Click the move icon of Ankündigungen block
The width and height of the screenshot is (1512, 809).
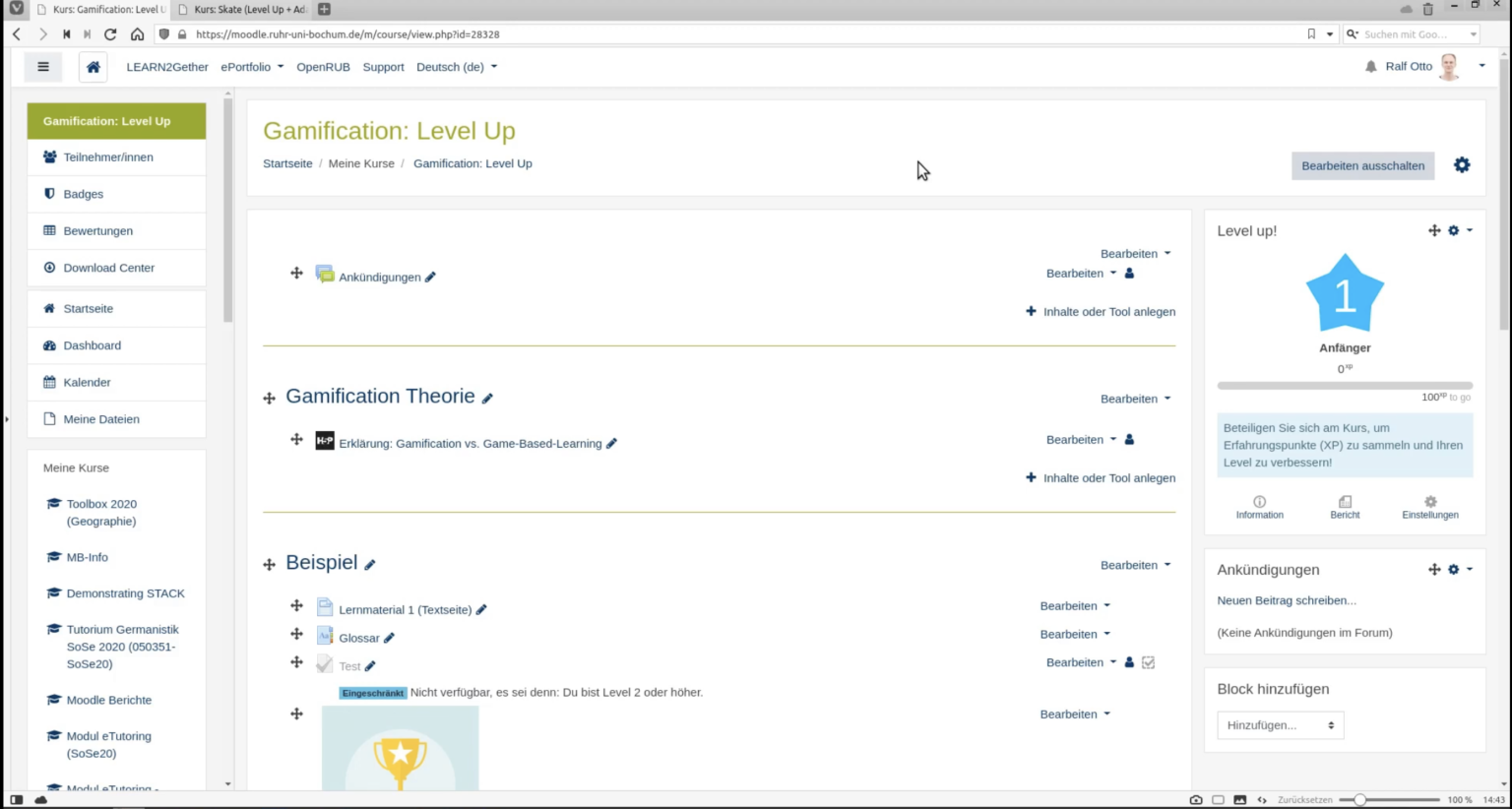[x=1434, y=569]
